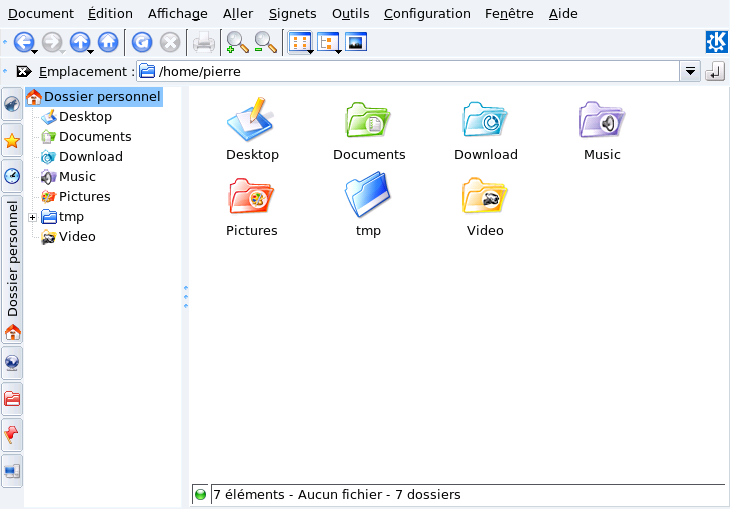The width and height of the screenshot is (730, 509).
Task: Open the bookmarks star sidebar panel
Action: pos(12,140)
